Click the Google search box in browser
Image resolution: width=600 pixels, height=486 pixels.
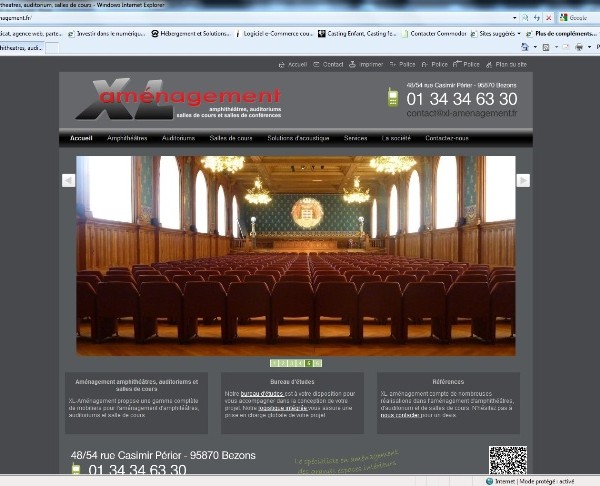(x=578, y=18)
